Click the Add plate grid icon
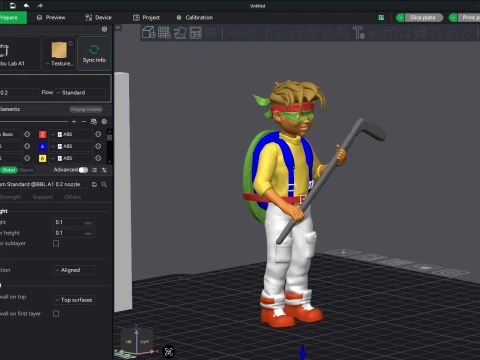This screenshot has height=360, width=480. click(164, 33)
